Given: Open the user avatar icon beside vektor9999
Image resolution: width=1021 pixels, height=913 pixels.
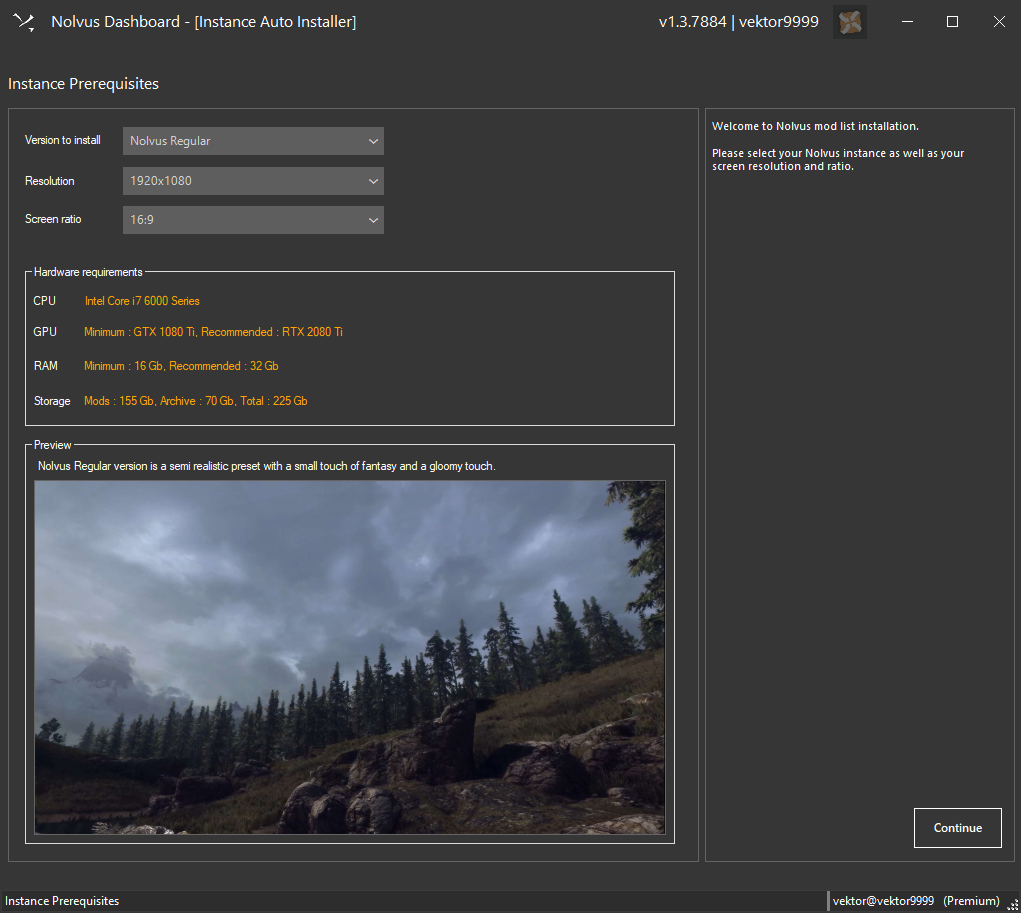Looking at the screenshot, I should 850,22.
